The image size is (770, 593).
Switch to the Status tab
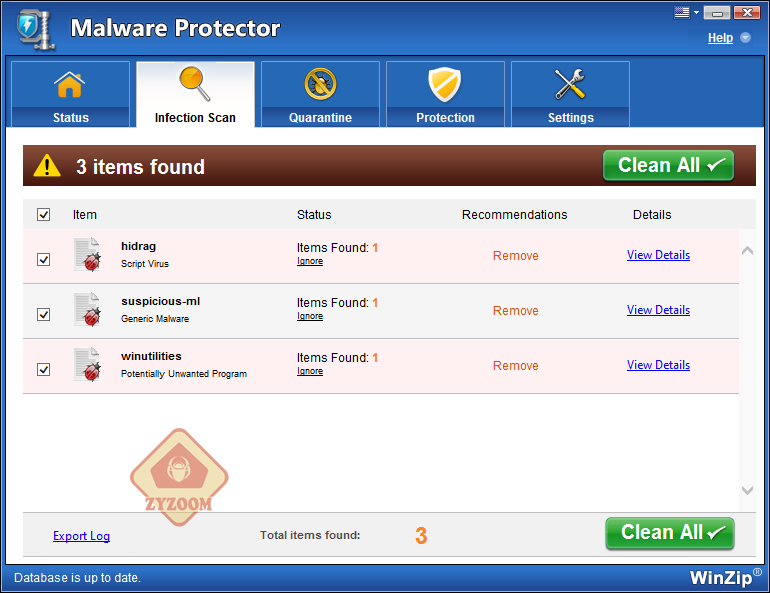[70, 94]
